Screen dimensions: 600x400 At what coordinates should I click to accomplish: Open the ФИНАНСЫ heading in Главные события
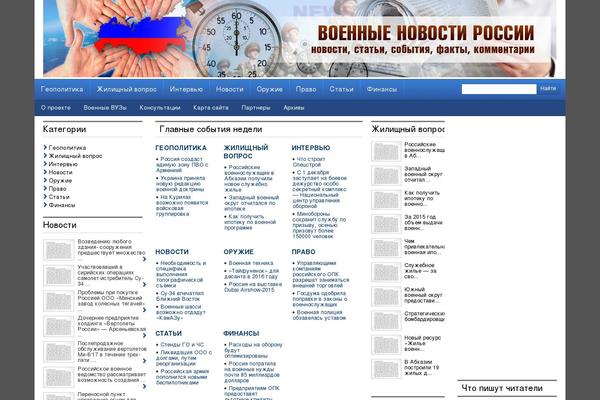click(x=241, y=333)
